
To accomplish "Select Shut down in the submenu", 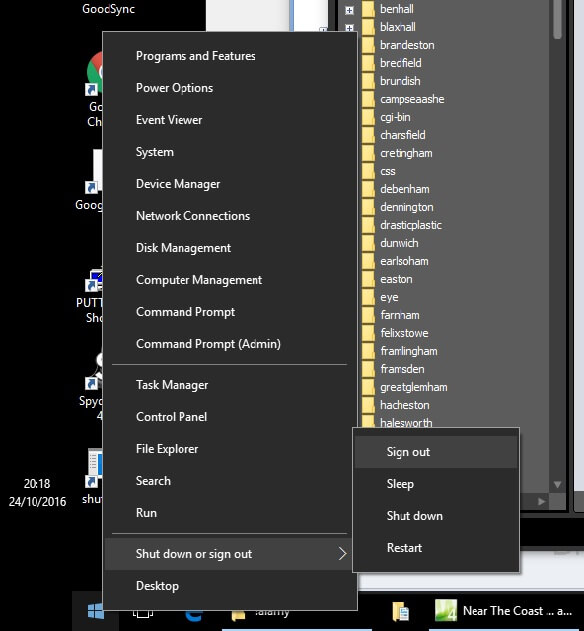I will pos(415,516).
